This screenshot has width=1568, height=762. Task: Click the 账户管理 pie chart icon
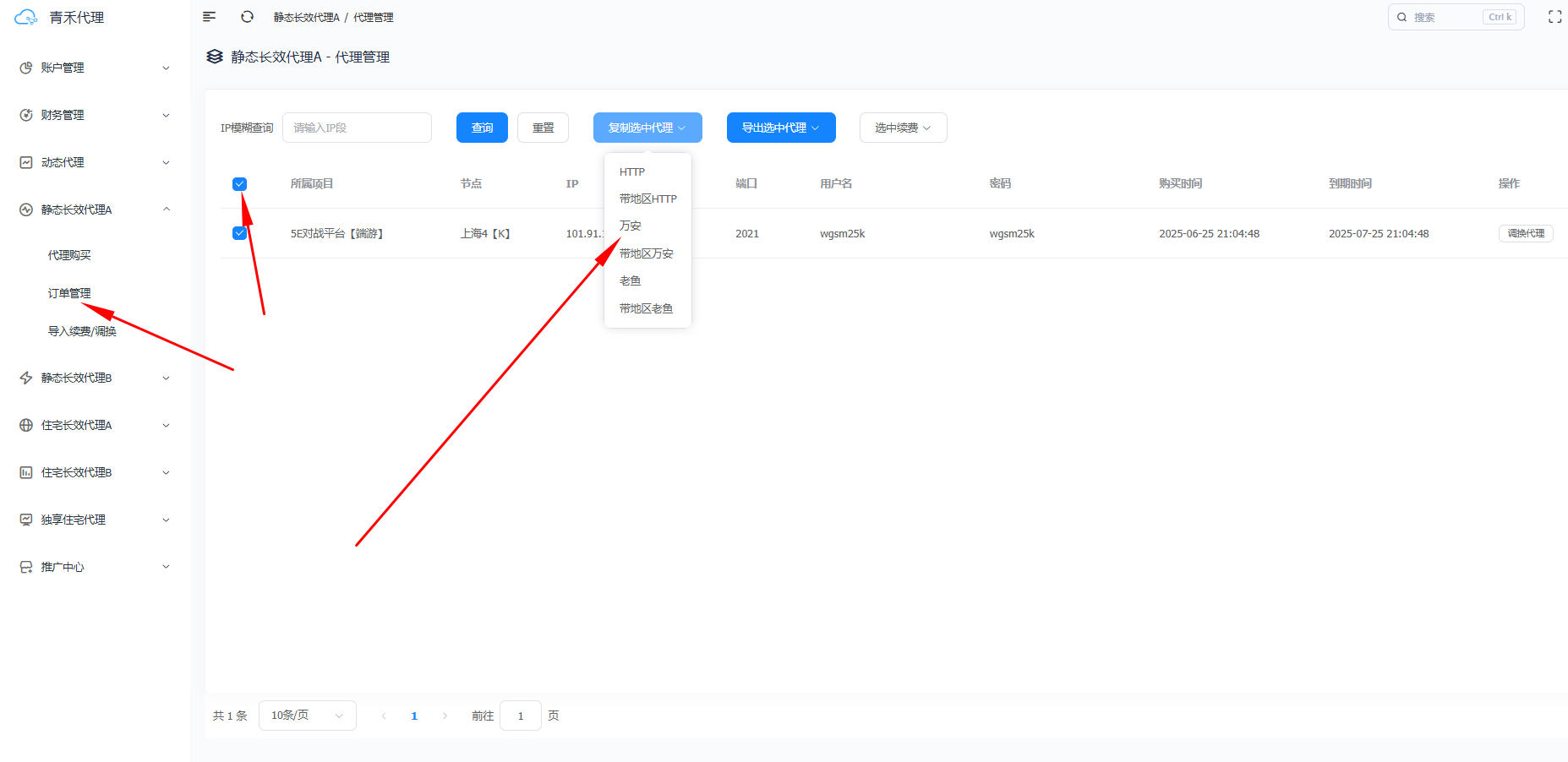26,68
